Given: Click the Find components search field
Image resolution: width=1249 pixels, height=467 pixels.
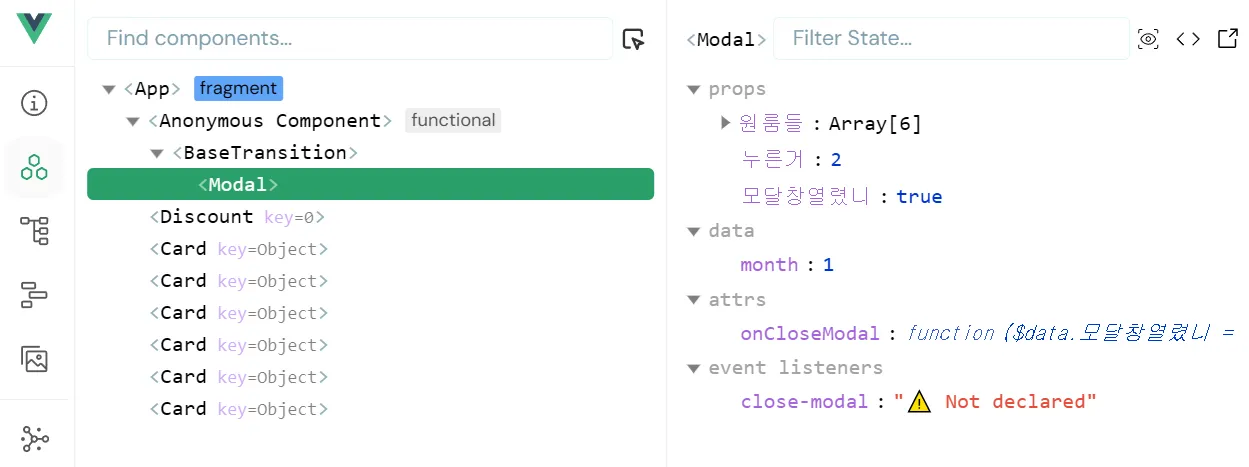Looking at the screenshot, I should point(350,39).
